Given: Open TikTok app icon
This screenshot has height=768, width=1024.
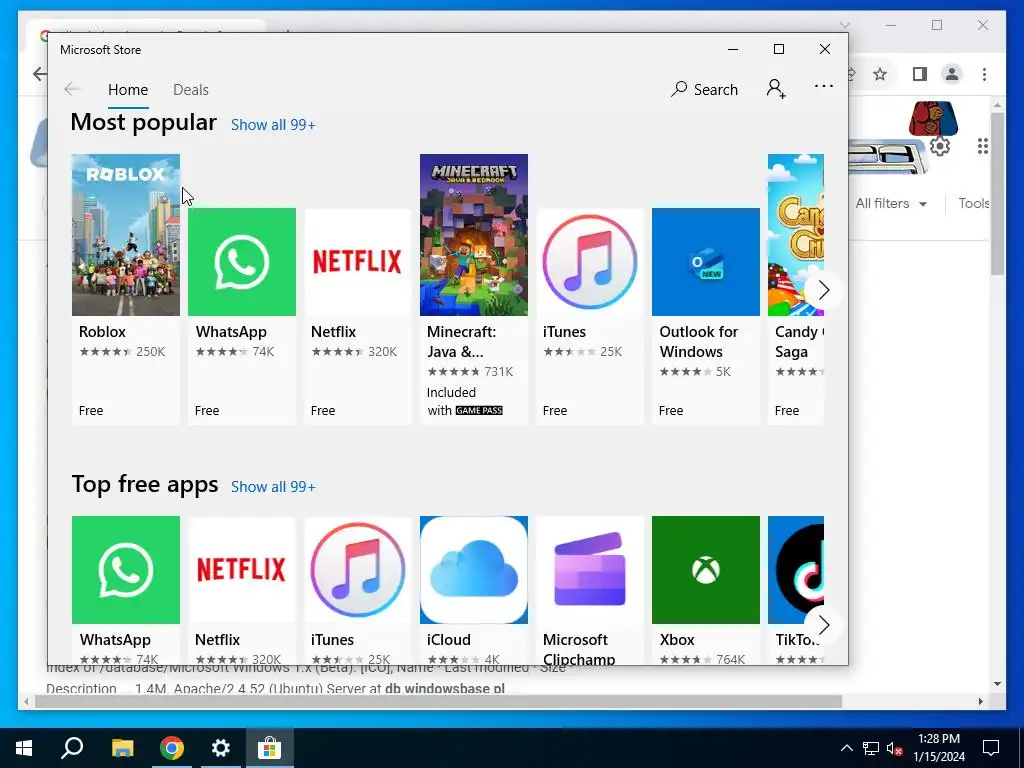Looking at the screenshot, I should click(x=795, y=570).
